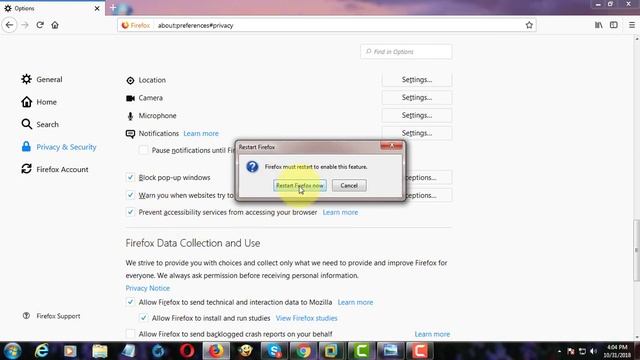The width and height of the screenshot is (640, 360).
Task: Click Restart Firefox now button
Action: [x=300, y=185]
